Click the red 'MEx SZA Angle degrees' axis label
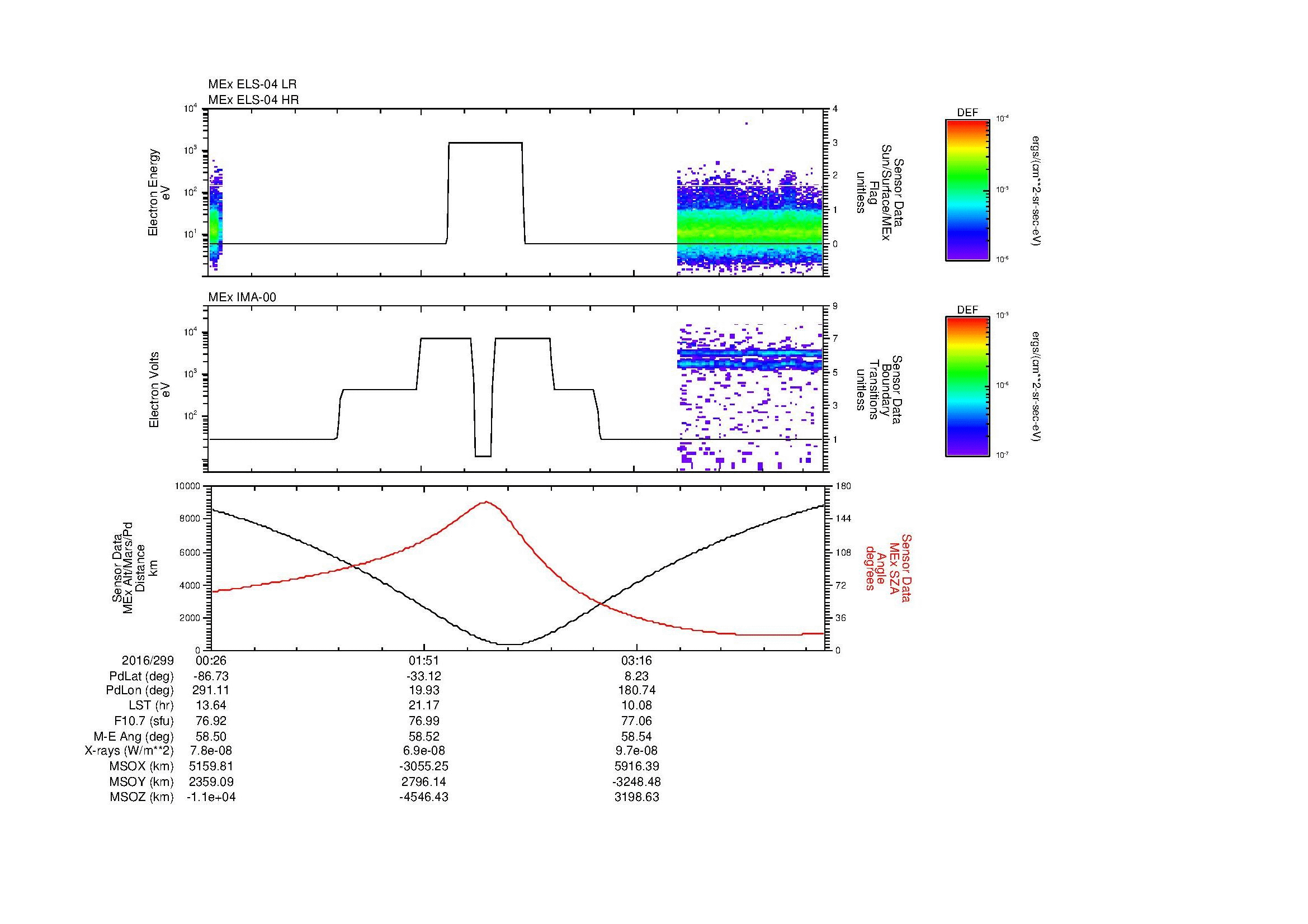The width and height of the screenshot is (1308, 924). [x=887, y=568]
